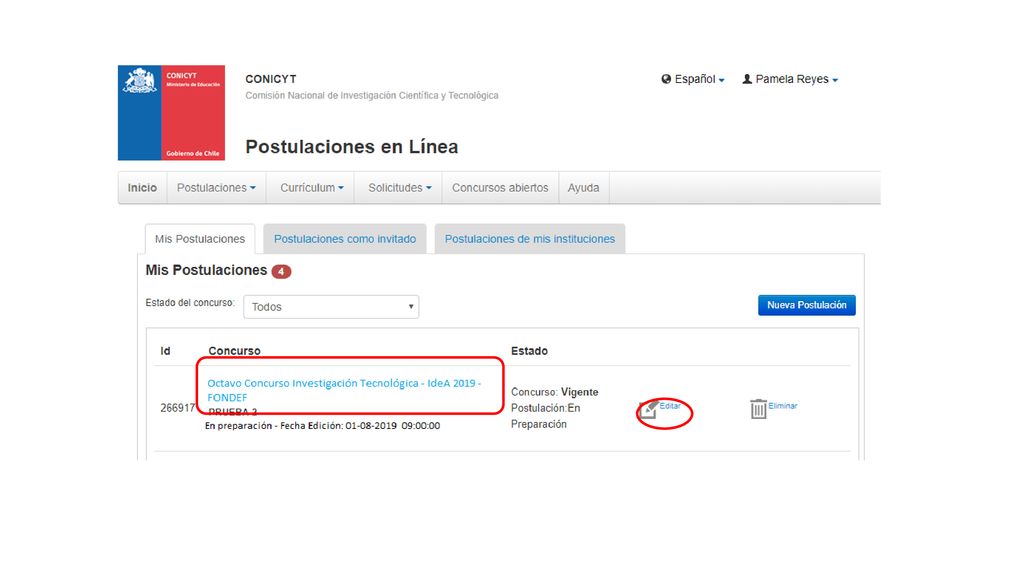Screen dimensions: 1024x576
Task: Open Octavo Concurso Investigación Tecnológica IDeA 2019 link
Action: tap(344, 390)
